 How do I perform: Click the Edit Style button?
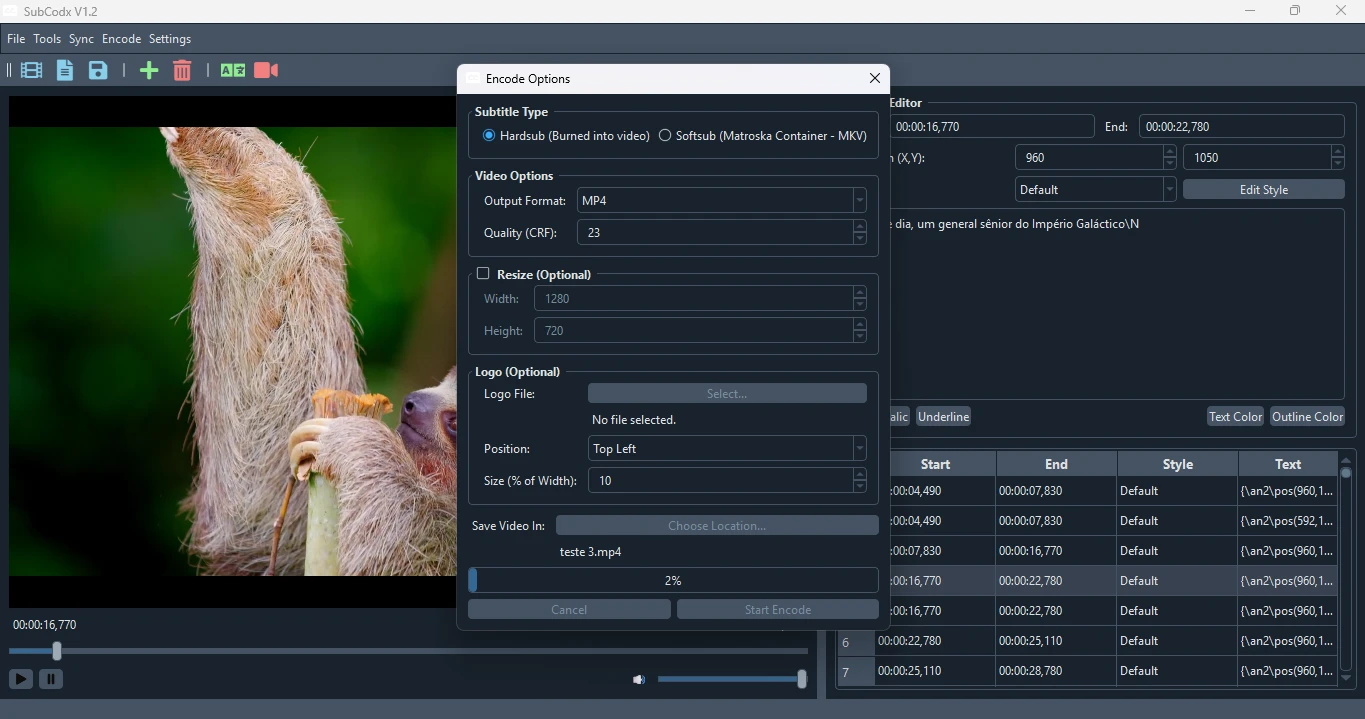click(x=1263, y=190)
